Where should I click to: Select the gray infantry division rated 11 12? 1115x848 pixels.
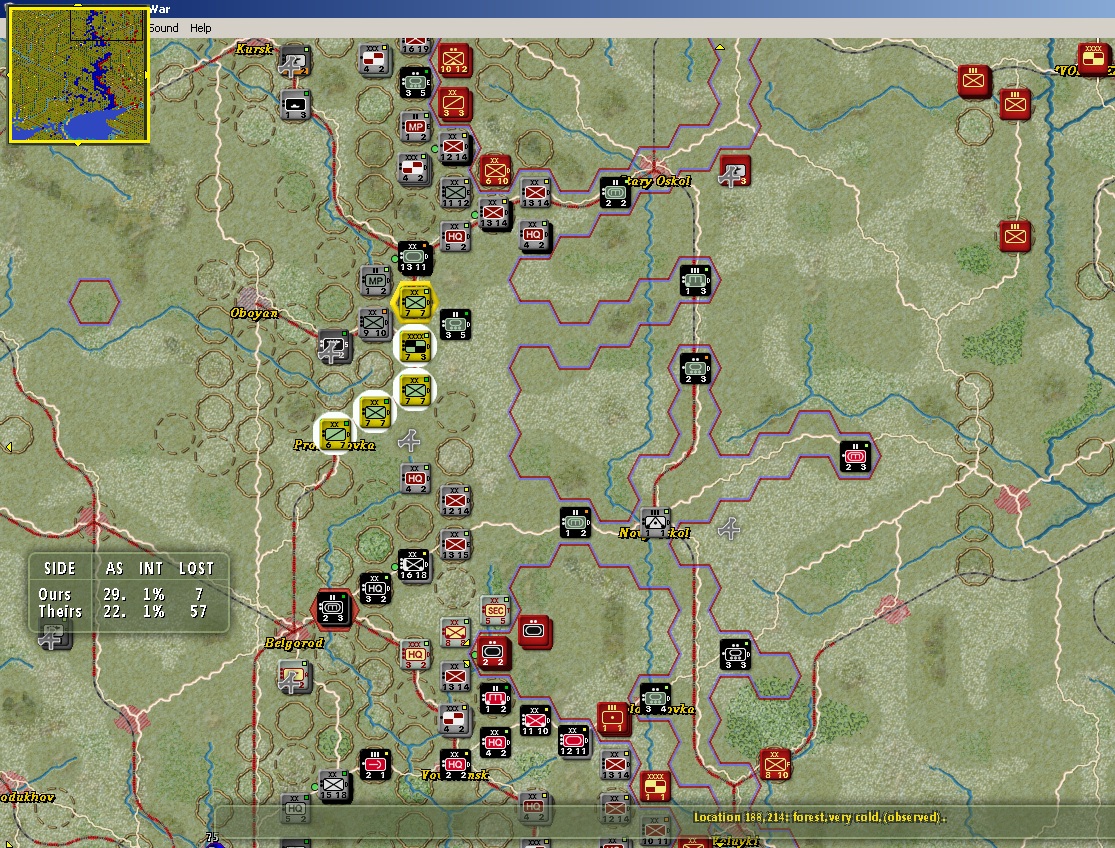456,193
